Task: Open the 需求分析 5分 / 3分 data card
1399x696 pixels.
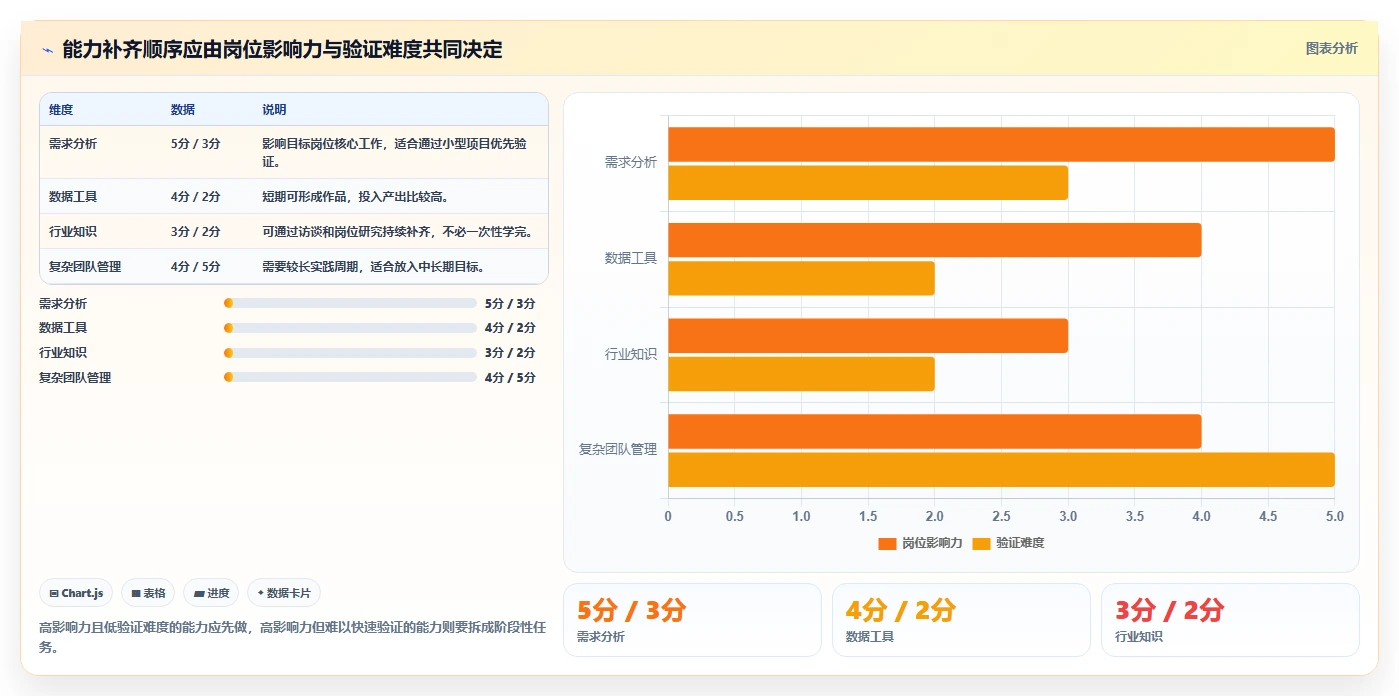Action: pos(692,620)
